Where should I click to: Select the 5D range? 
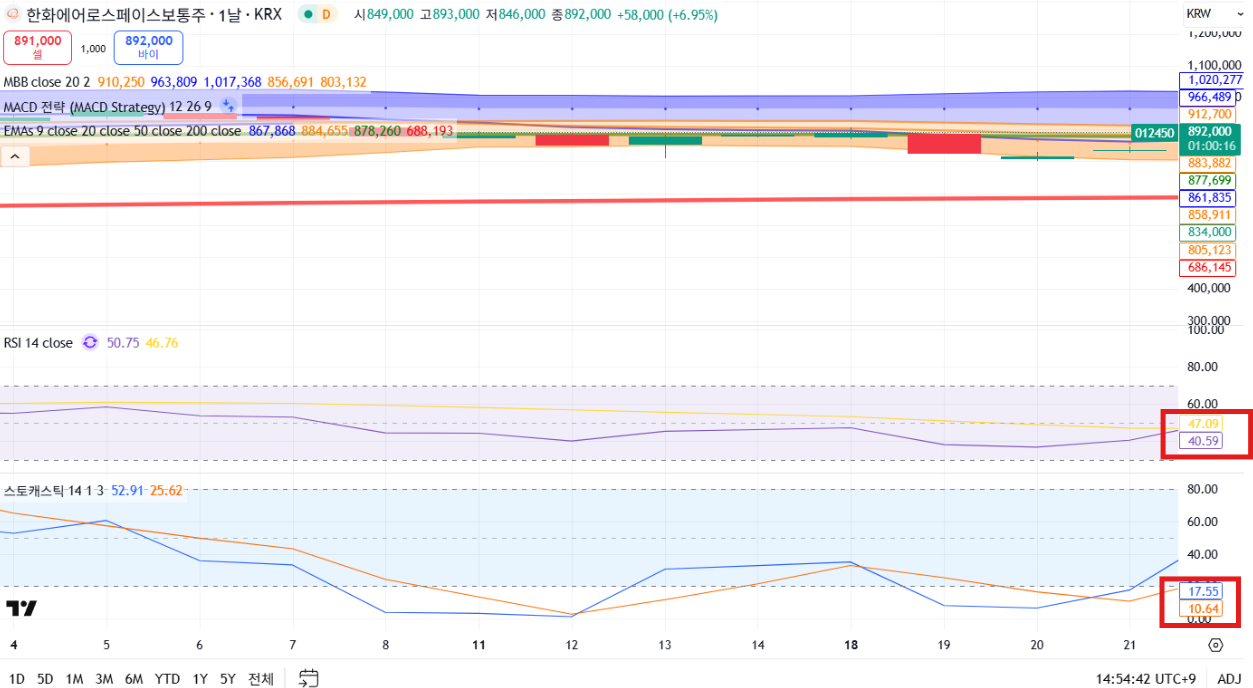click(45, 679)
